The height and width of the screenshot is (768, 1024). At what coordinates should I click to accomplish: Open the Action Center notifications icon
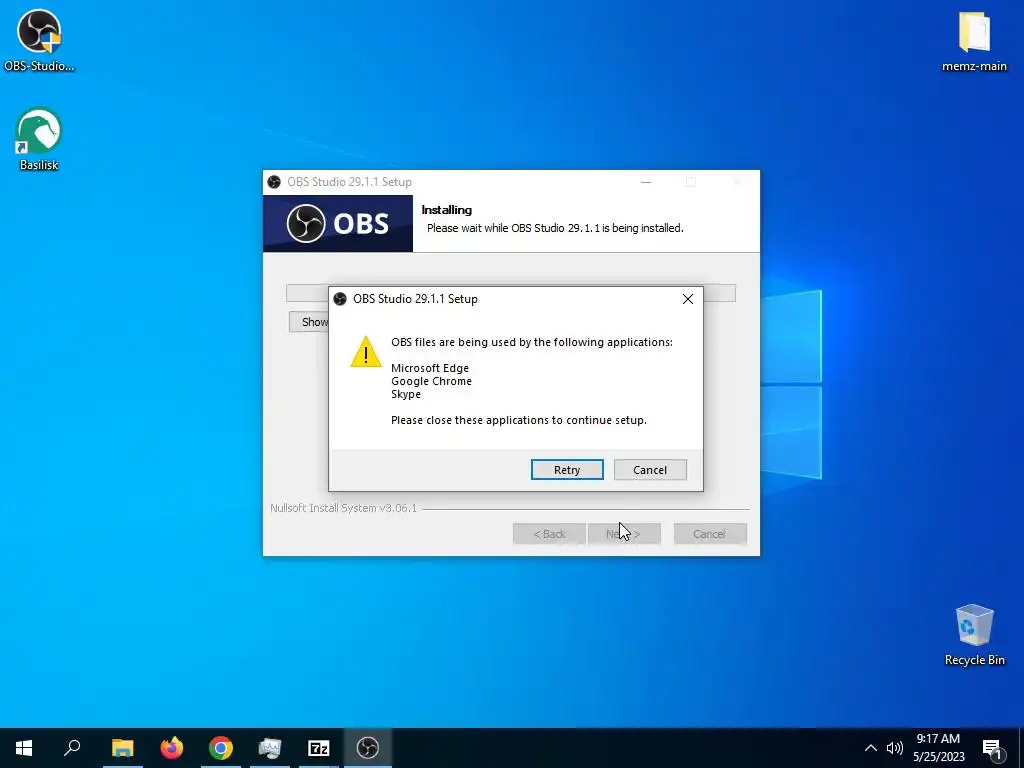pos(992,748)
